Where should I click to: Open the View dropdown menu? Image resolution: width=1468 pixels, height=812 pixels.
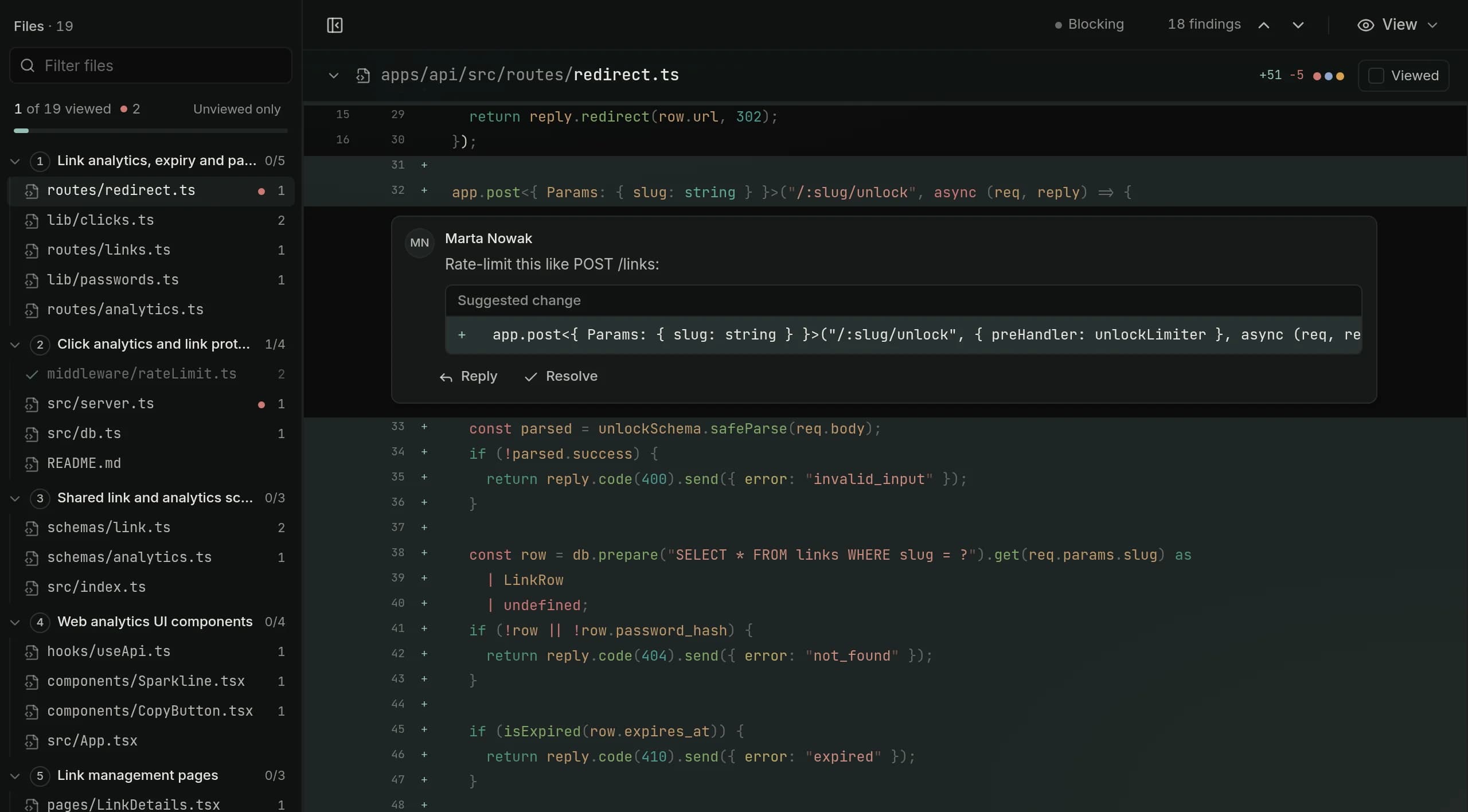coord(1397,25)
